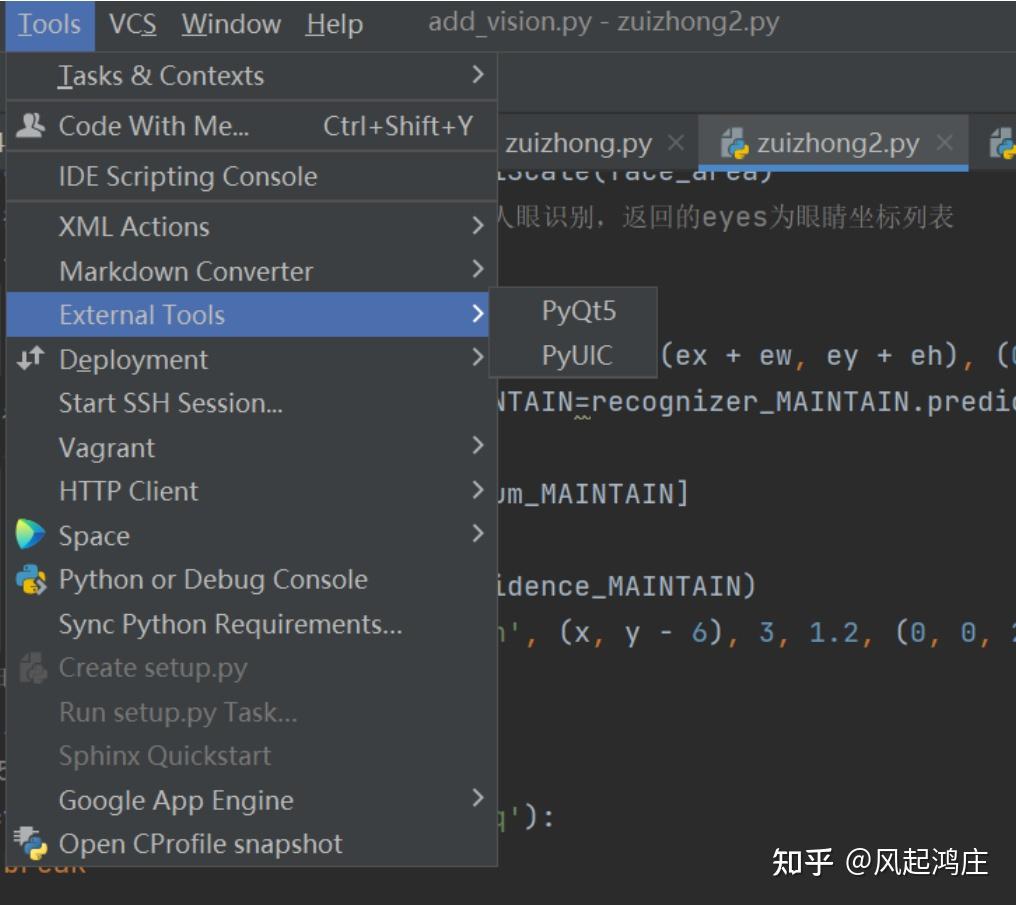
Task: Open the Help menu
Action: click(x=333, y=23)
